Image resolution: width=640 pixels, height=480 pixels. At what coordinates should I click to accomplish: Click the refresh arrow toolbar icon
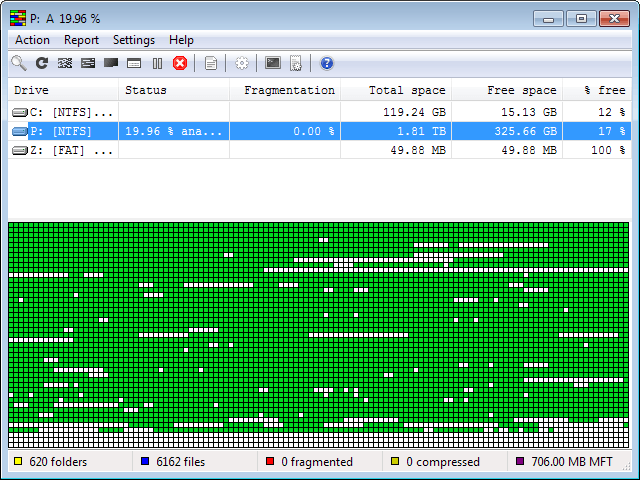pyautogui.click(x=42, y=63)
